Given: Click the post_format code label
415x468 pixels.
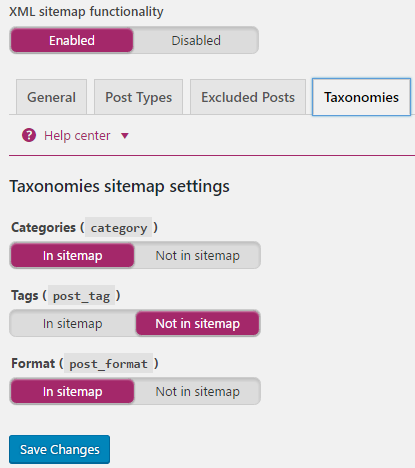Looking at the screenshot, I should (108, 364).
